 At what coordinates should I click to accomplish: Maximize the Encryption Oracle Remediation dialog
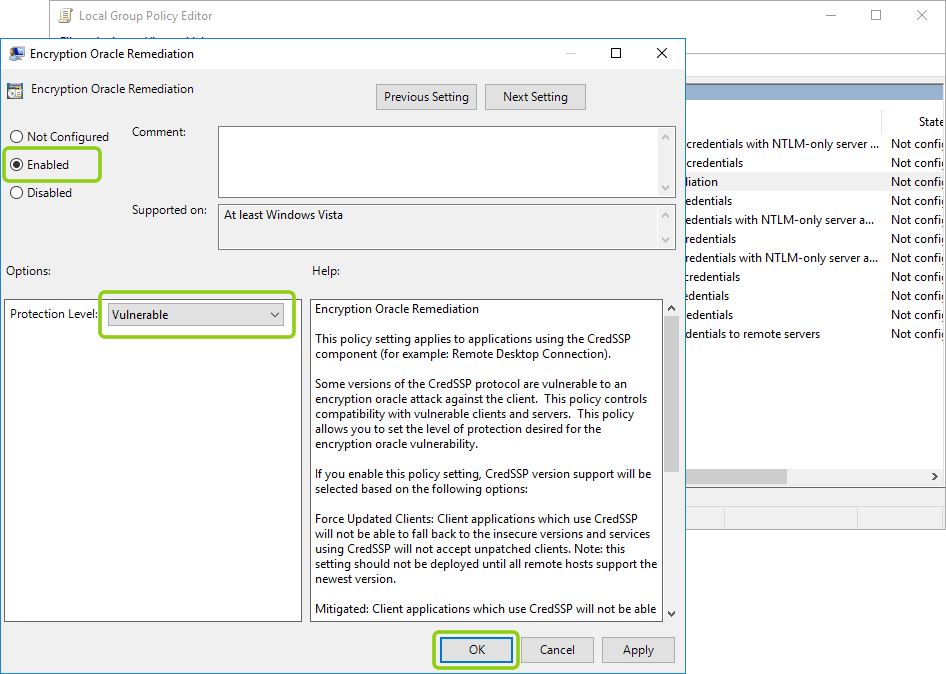click(616, 53)
